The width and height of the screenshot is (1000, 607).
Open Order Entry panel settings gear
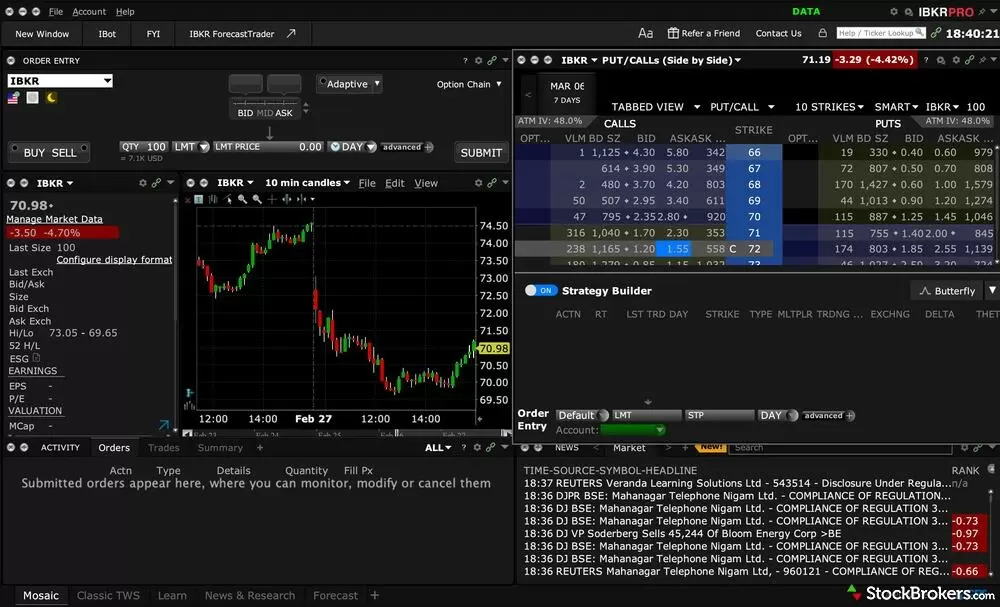[478, 61]
